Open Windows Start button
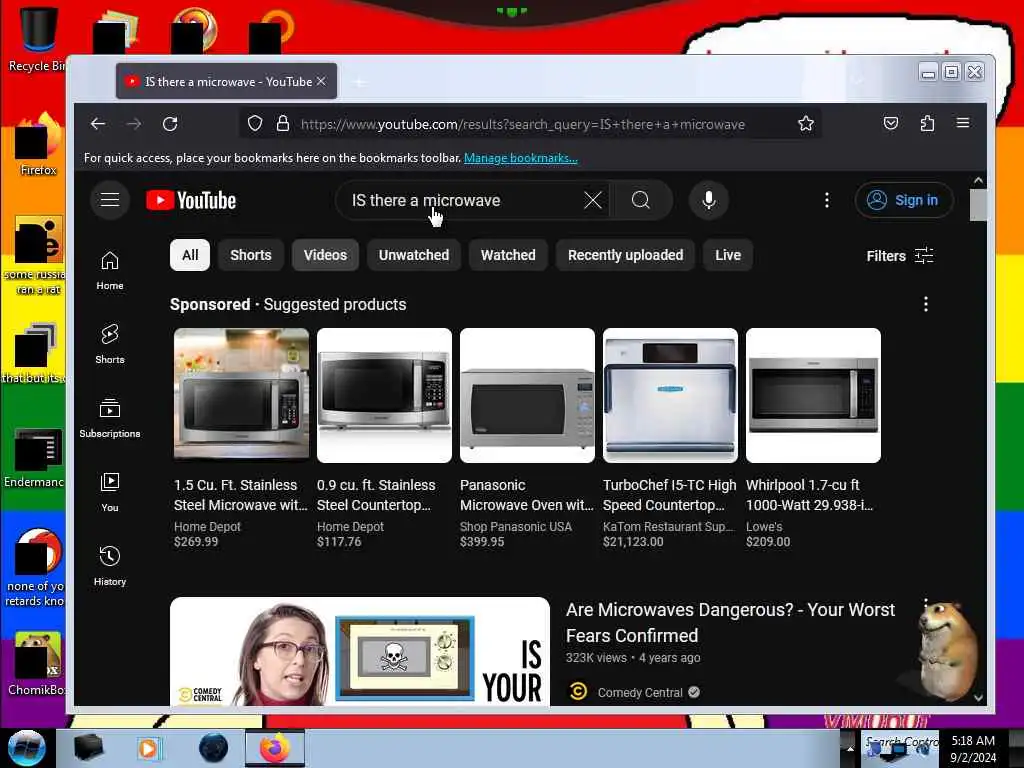This screenshot has width=1024, height=768. coord(26,748)
